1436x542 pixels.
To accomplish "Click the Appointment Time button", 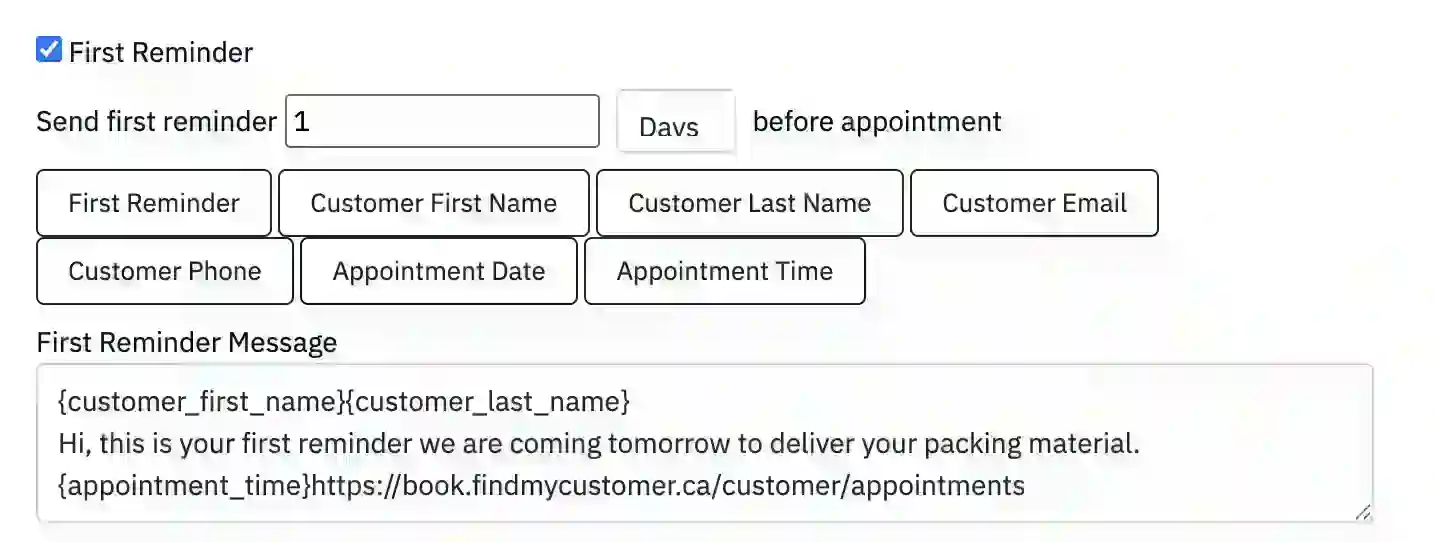I will pos(724,271).
